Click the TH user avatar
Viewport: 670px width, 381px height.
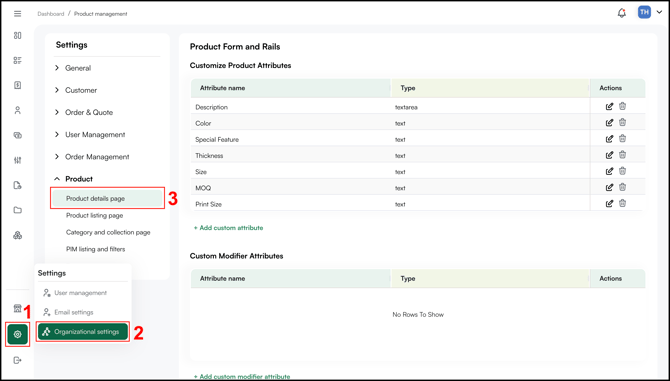(x=644, y=12)
